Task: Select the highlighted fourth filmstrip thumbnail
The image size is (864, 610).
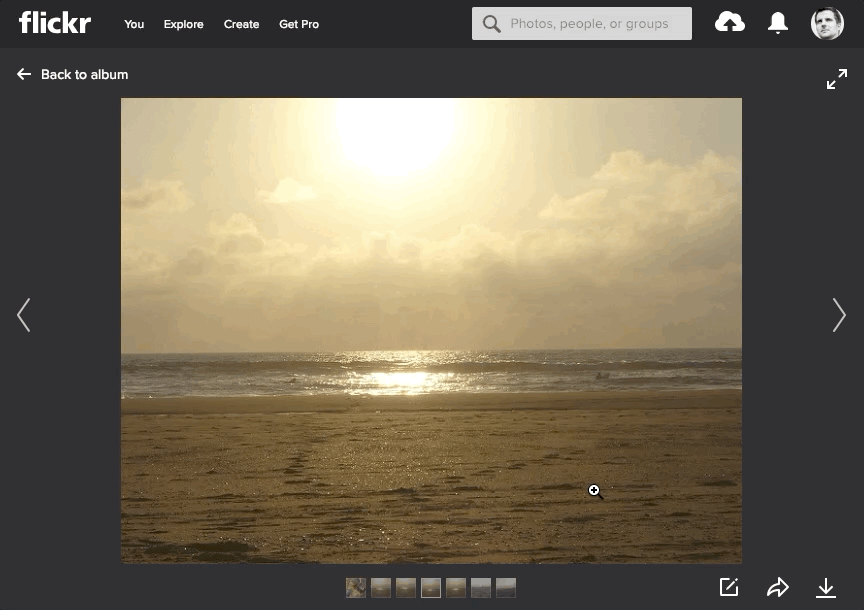Action: [x=431, y=588]
